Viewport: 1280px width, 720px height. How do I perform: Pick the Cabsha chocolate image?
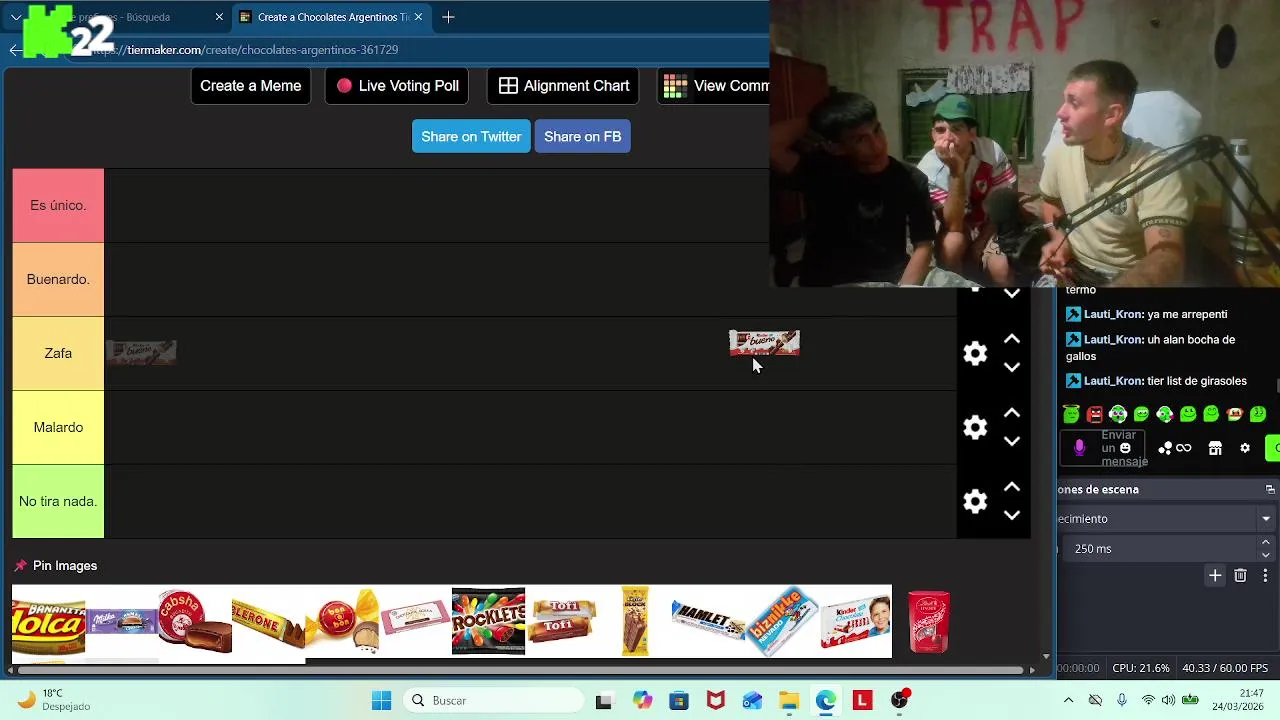[195, 622]
